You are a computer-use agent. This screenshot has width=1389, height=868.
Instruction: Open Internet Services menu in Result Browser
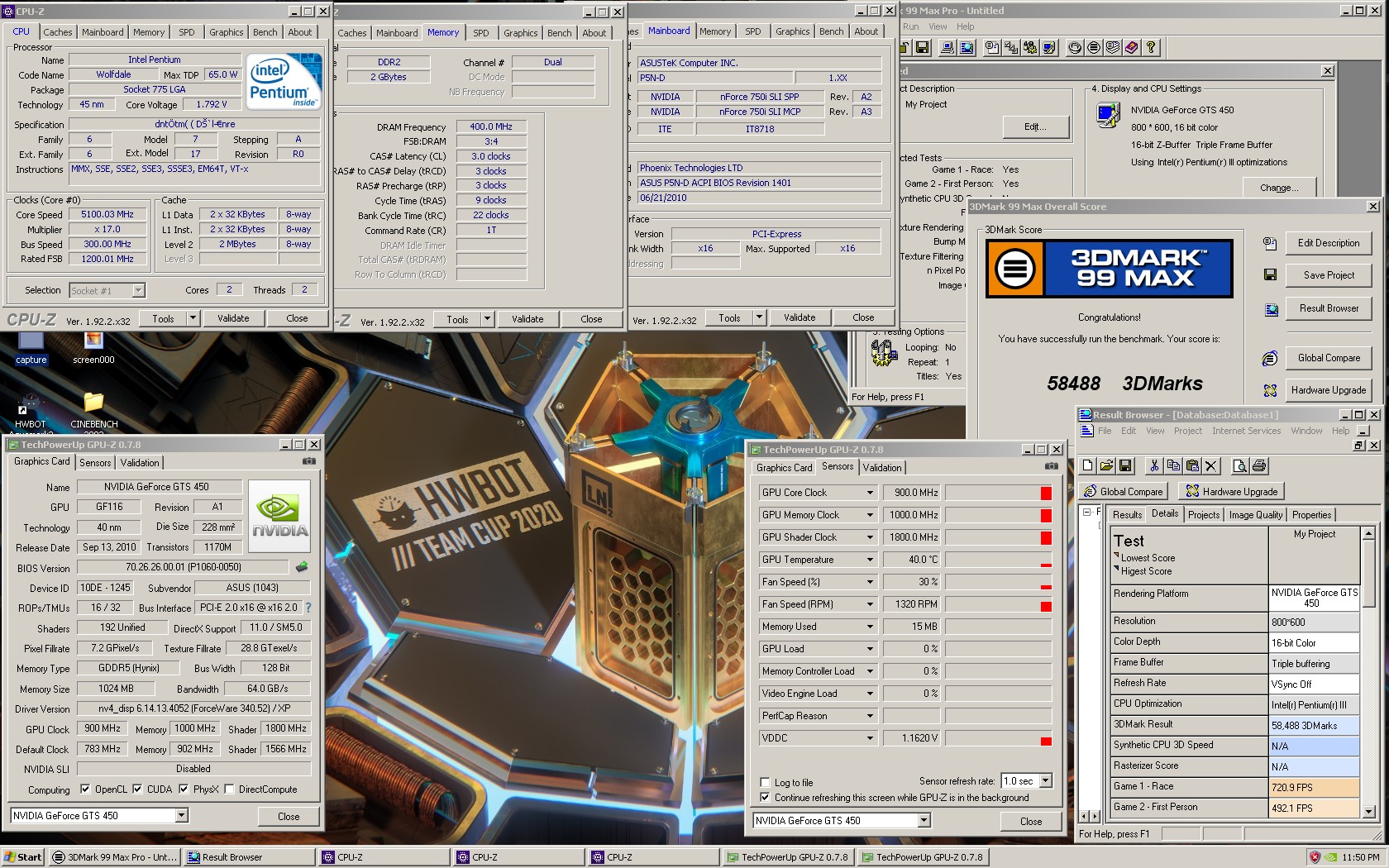pyautogui.click(x=1246, y=431)
